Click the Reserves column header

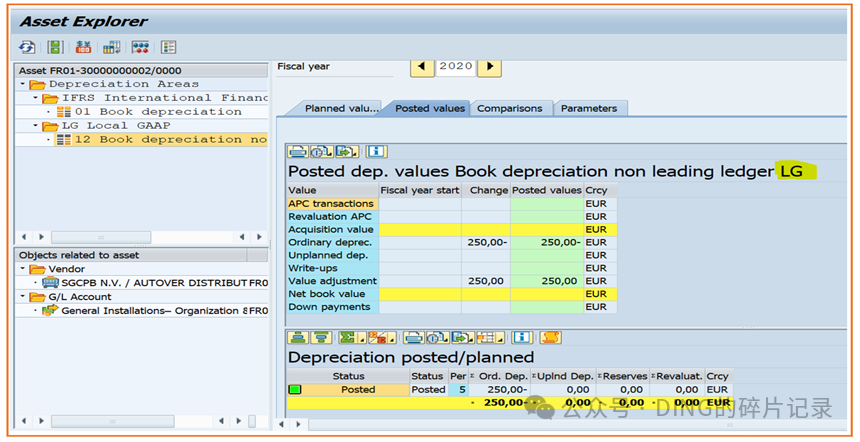623,376
